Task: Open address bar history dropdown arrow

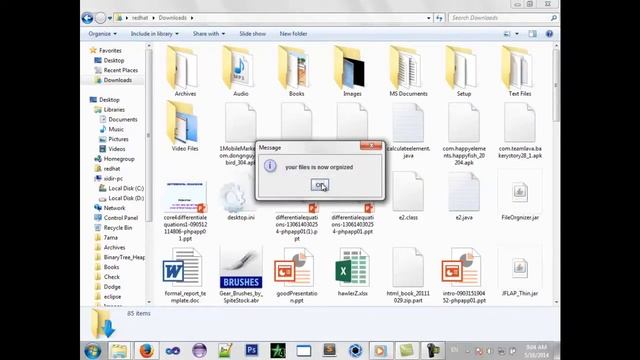Action: pyautogui.click(x=429, y=18)
